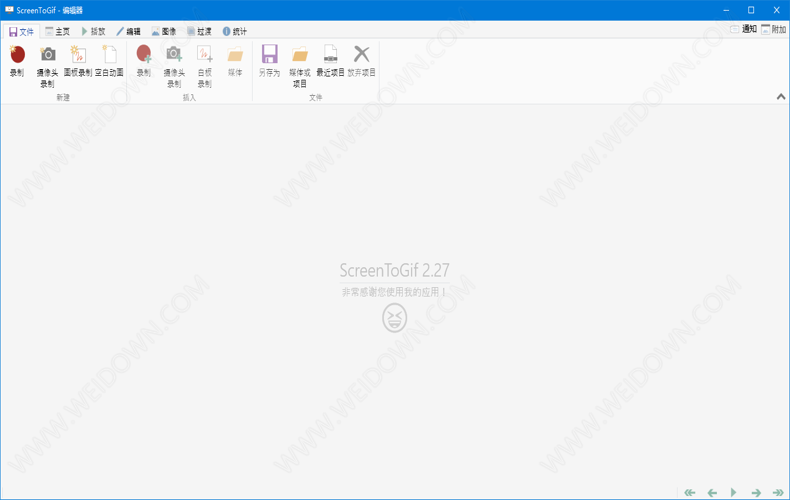Click the 非常感谢您使用我的应用 message
Image resolution: width=790 pixels, height=500 pixels.
[x=394, y=292]
